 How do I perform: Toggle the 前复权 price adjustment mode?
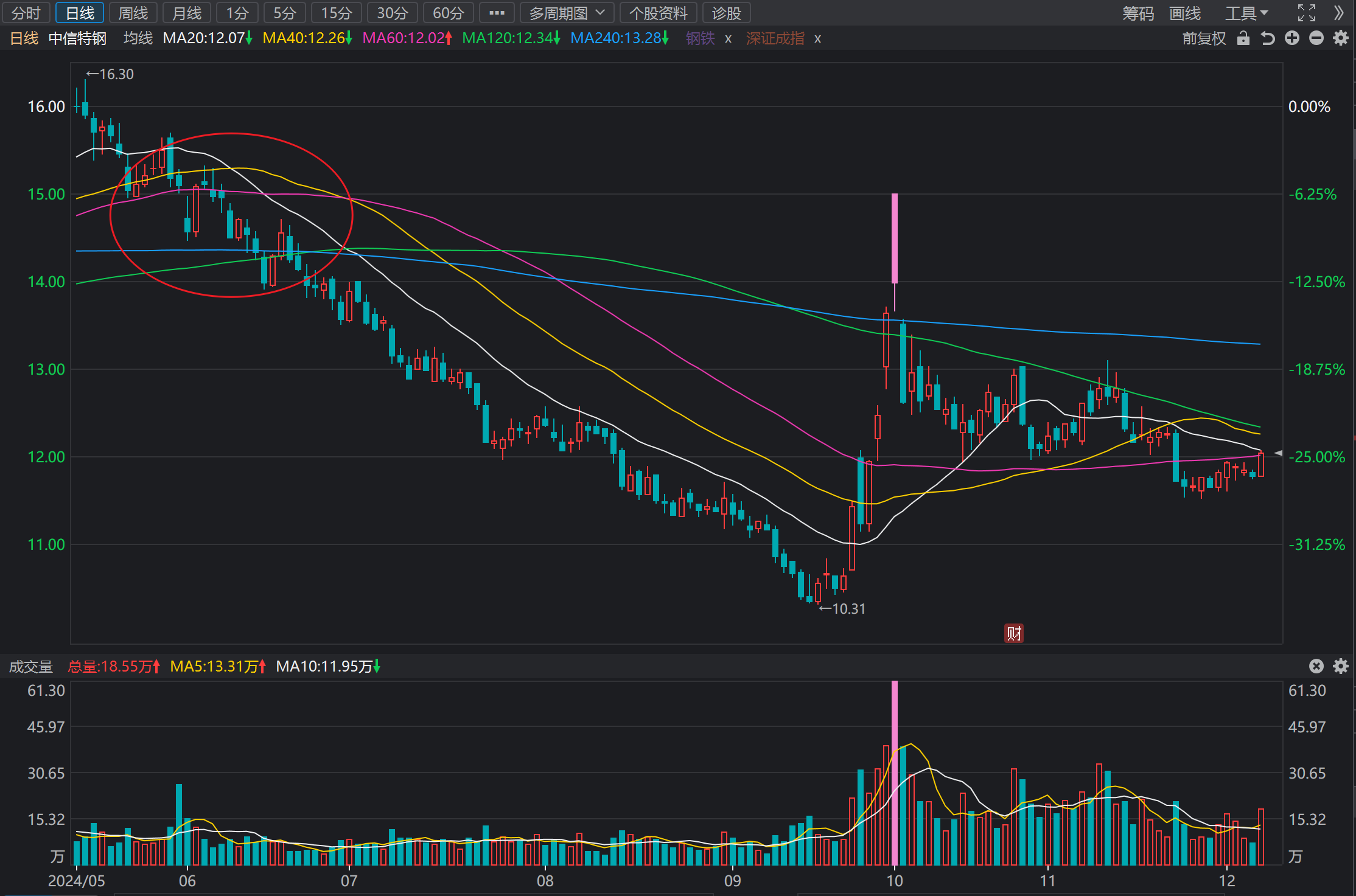[x=1204, y=38]
